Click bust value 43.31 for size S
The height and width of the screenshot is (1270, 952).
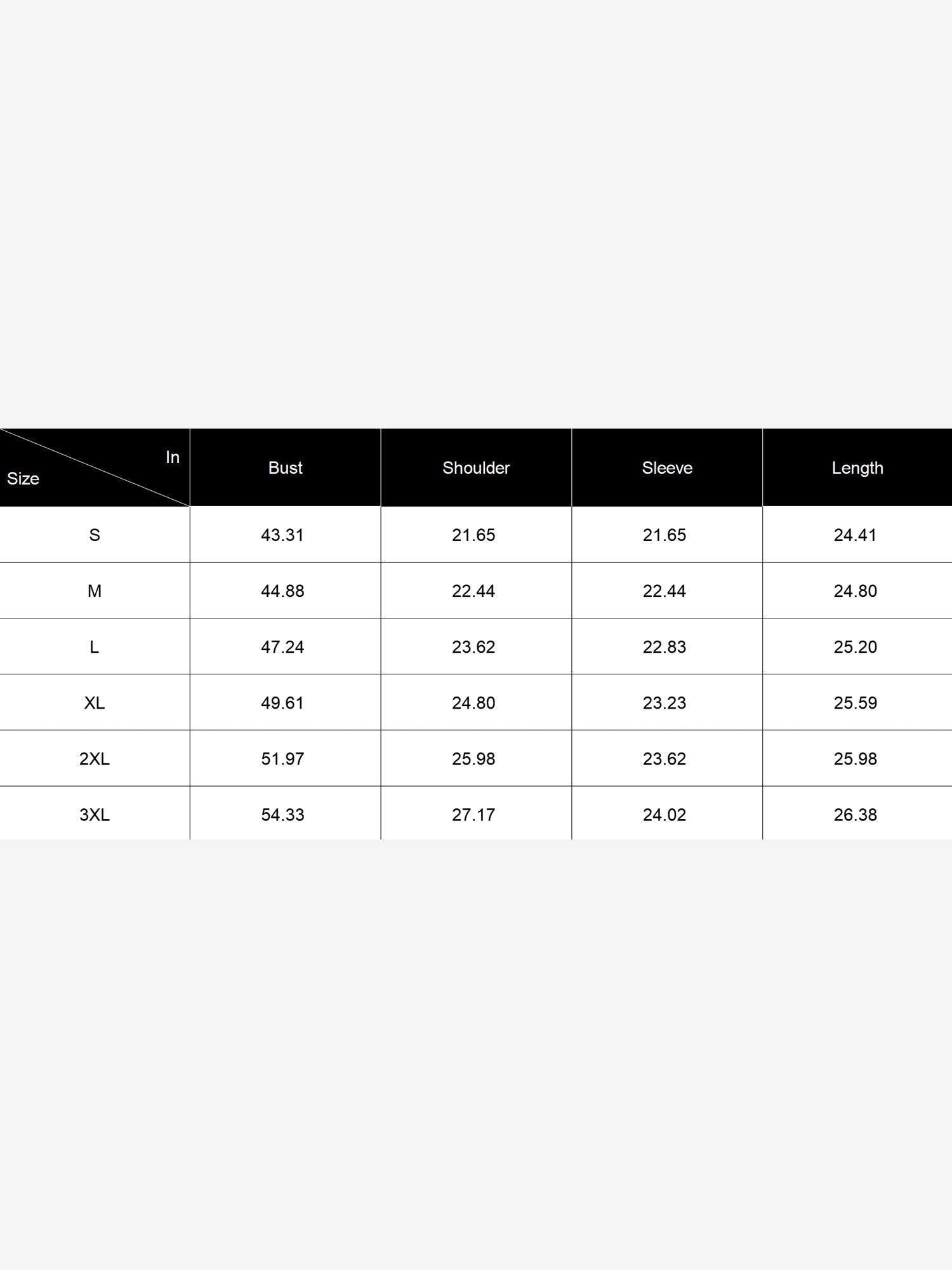[282, 535]
